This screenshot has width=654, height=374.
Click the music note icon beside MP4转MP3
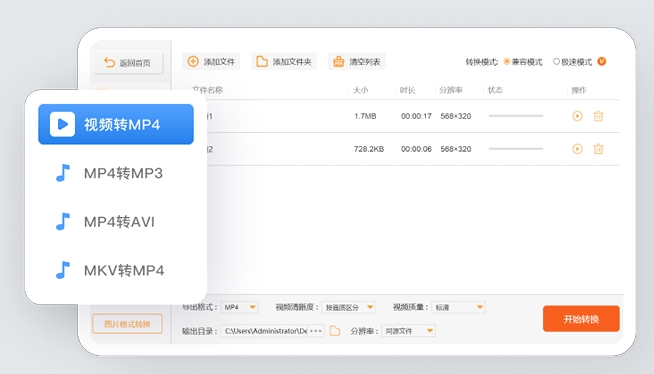click(x=63, y=173)
